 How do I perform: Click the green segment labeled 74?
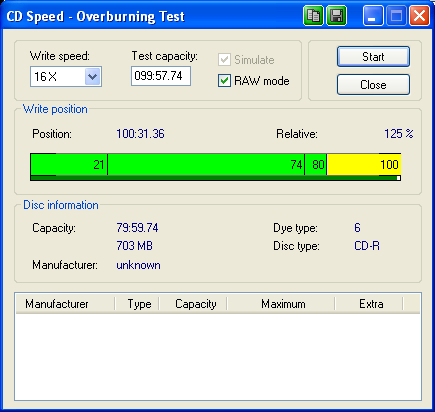coord(206,165)
